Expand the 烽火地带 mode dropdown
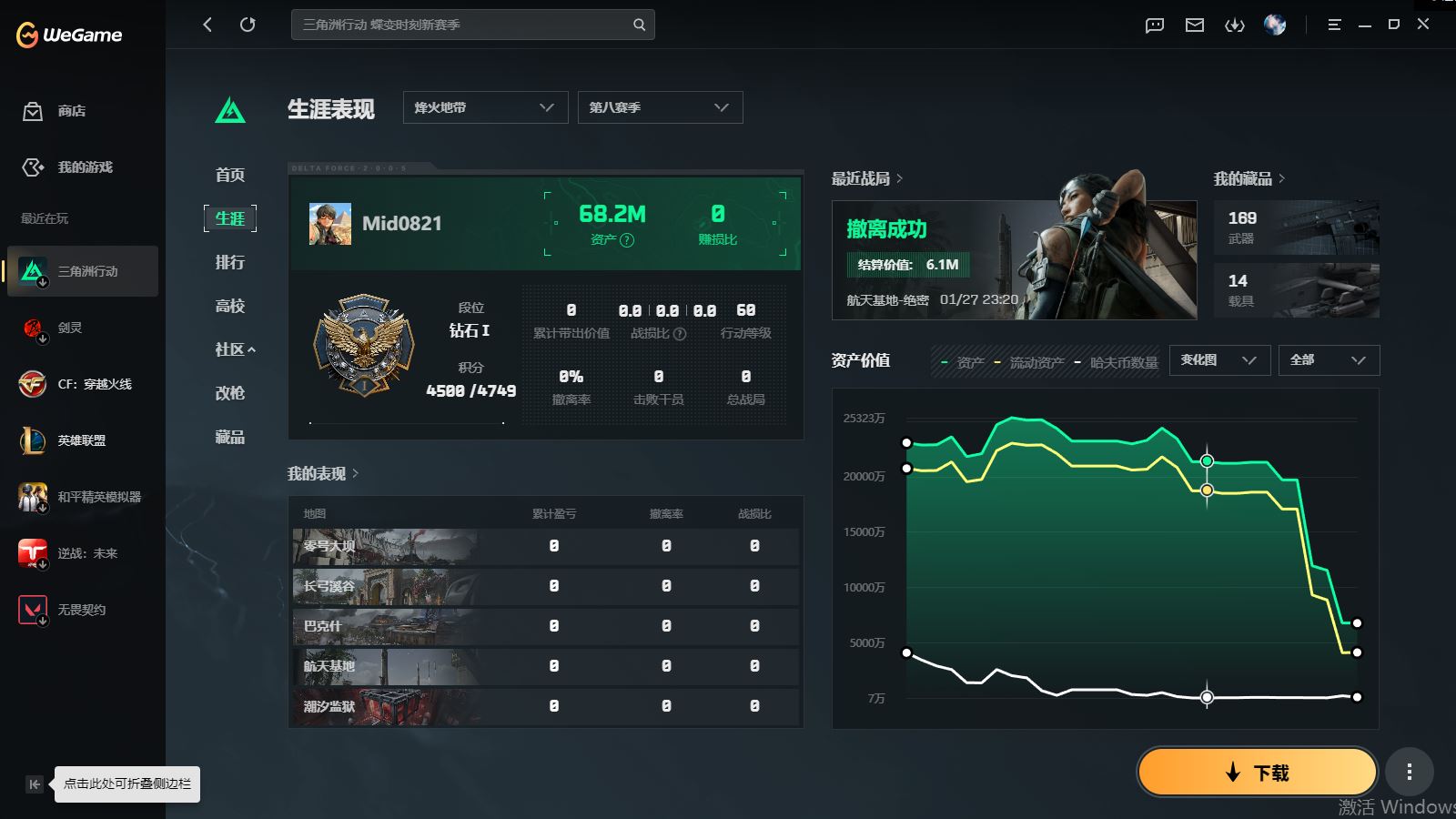1456x819 pixels. coord(485,107)
